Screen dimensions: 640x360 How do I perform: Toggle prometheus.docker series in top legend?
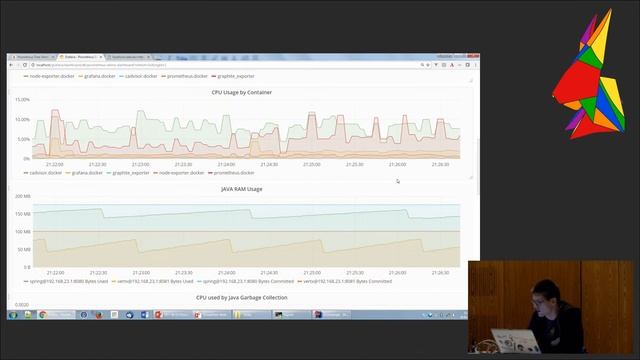184,76
